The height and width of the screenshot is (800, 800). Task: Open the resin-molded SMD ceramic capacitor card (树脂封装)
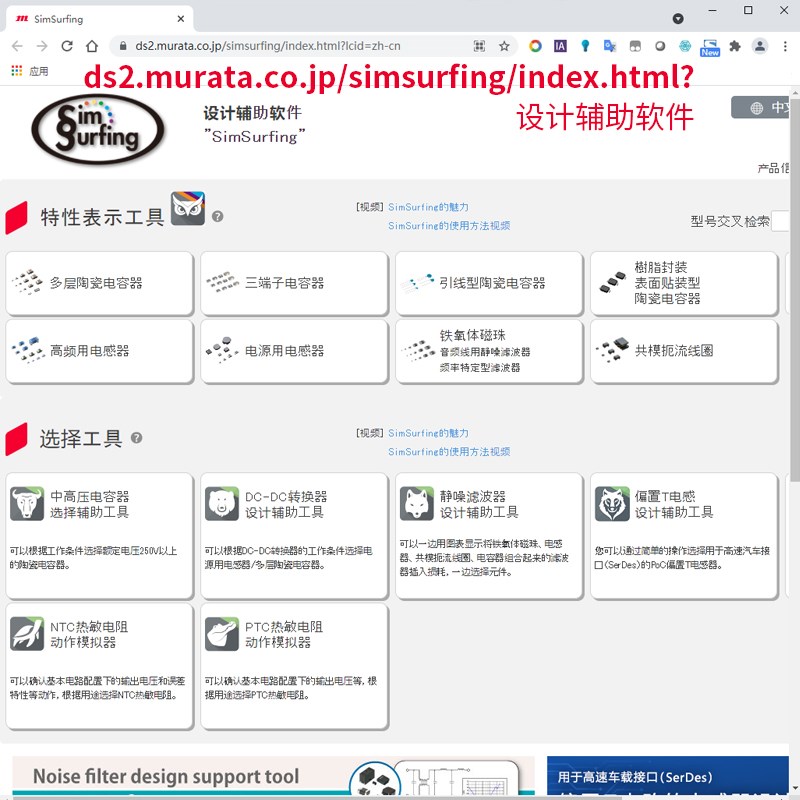[x=684, y=284]
